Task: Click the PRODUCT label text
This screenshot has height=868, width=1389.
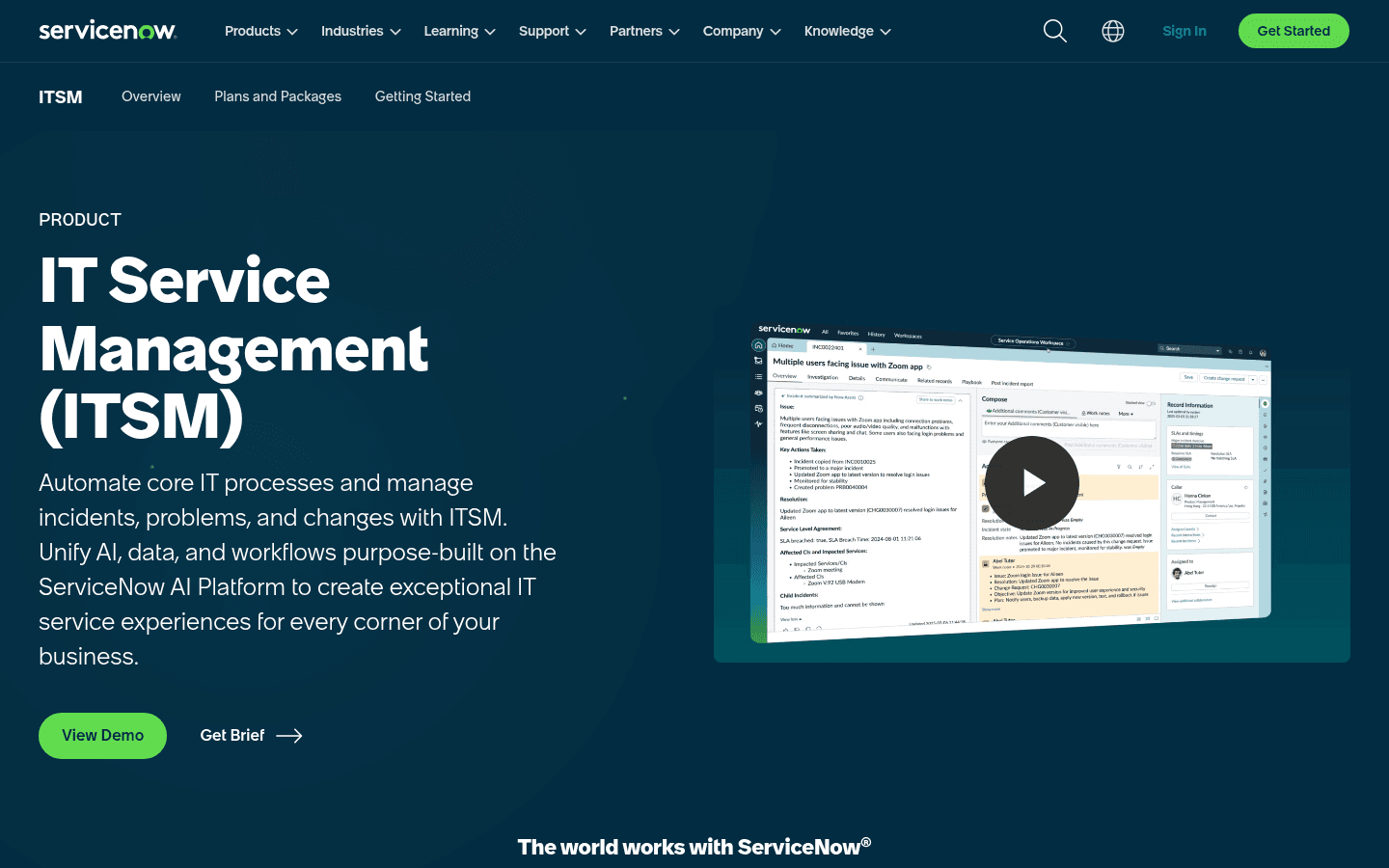Action: coord(80,220)
